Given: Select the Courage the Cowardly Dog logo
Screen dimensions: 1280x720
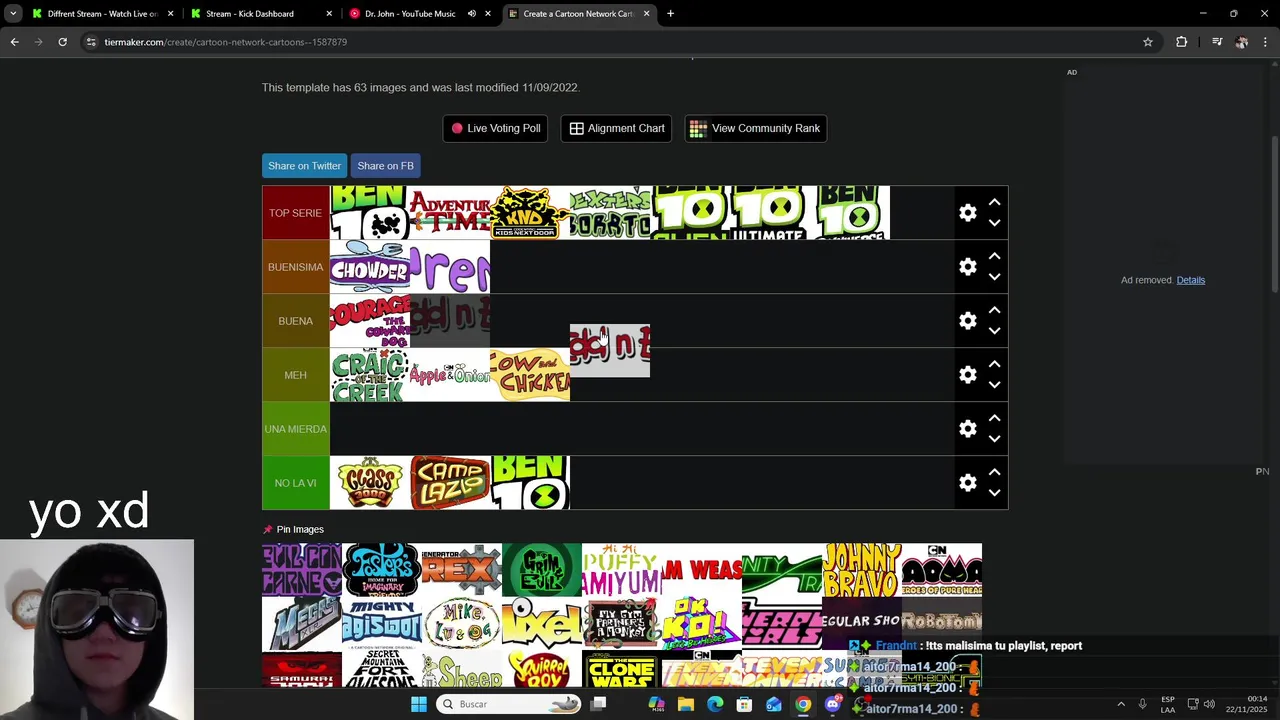Looking at the screenshot, I should tap(370, 321).
